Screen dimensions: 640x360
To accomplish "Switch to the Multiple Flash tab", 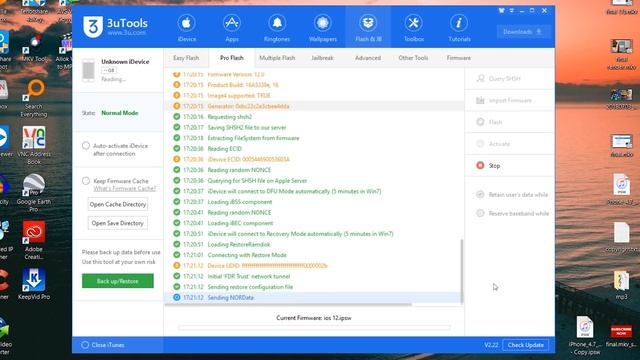I will point(277,58).
